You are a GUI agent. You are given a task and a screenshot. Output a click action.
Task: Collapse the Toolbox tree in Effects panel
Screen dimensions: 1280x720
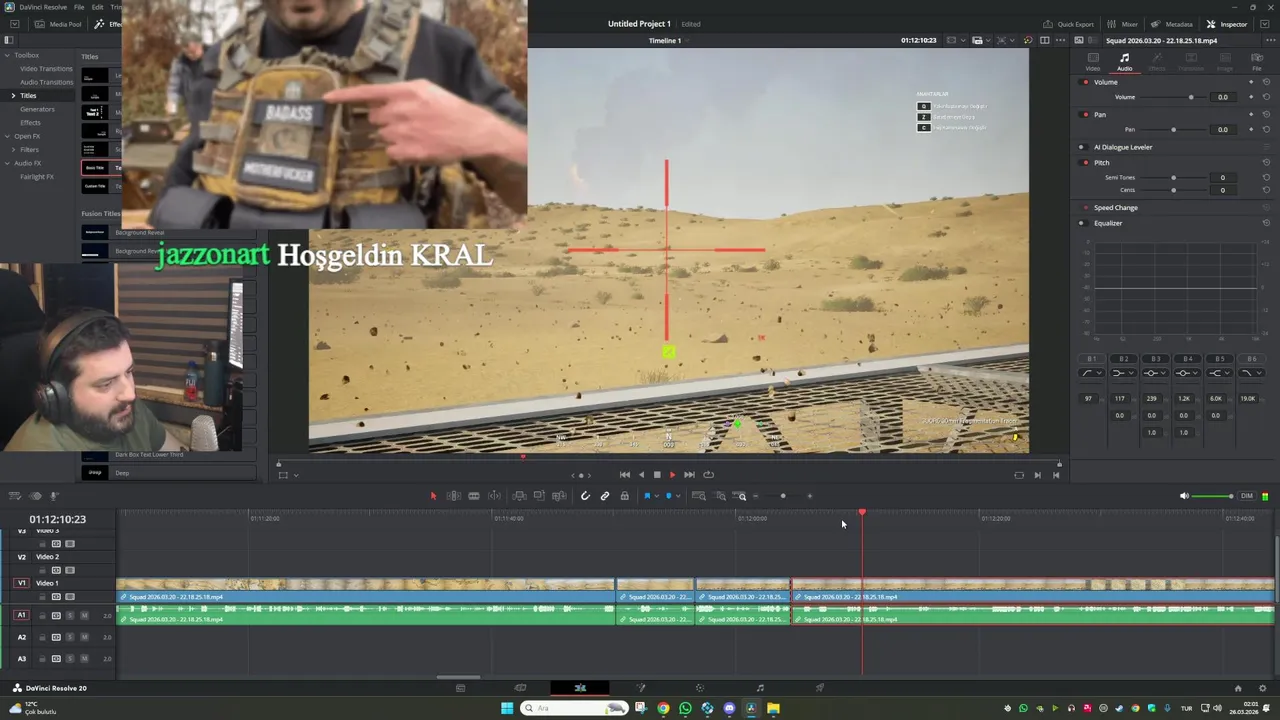(7, 55)
